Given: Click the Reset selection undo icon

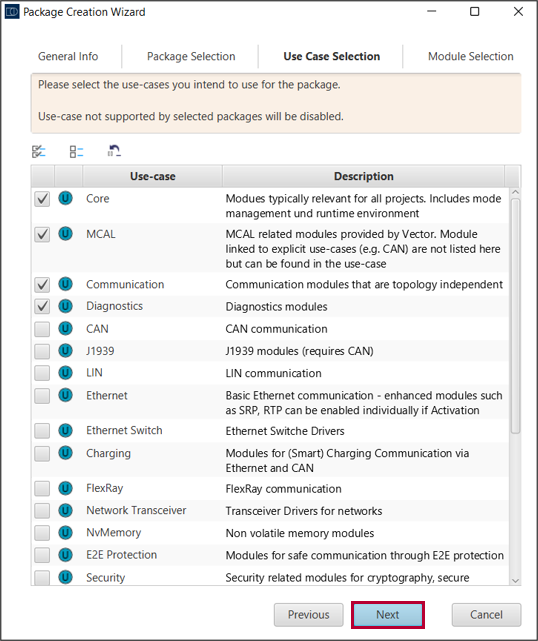Looking at the screenshot, I should tap(114, 151).
